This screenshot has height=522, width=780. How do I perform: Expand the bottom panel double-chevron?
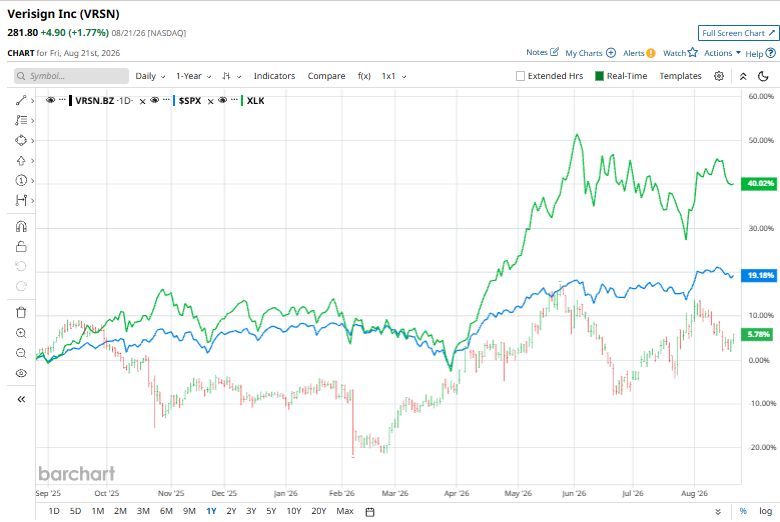pyautogui.click(x=718, y=512)
